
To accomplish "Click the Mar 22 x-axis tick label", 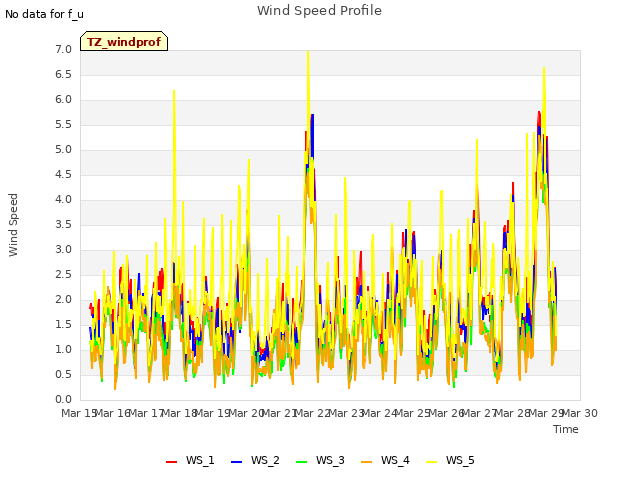I will pos(313,413).
